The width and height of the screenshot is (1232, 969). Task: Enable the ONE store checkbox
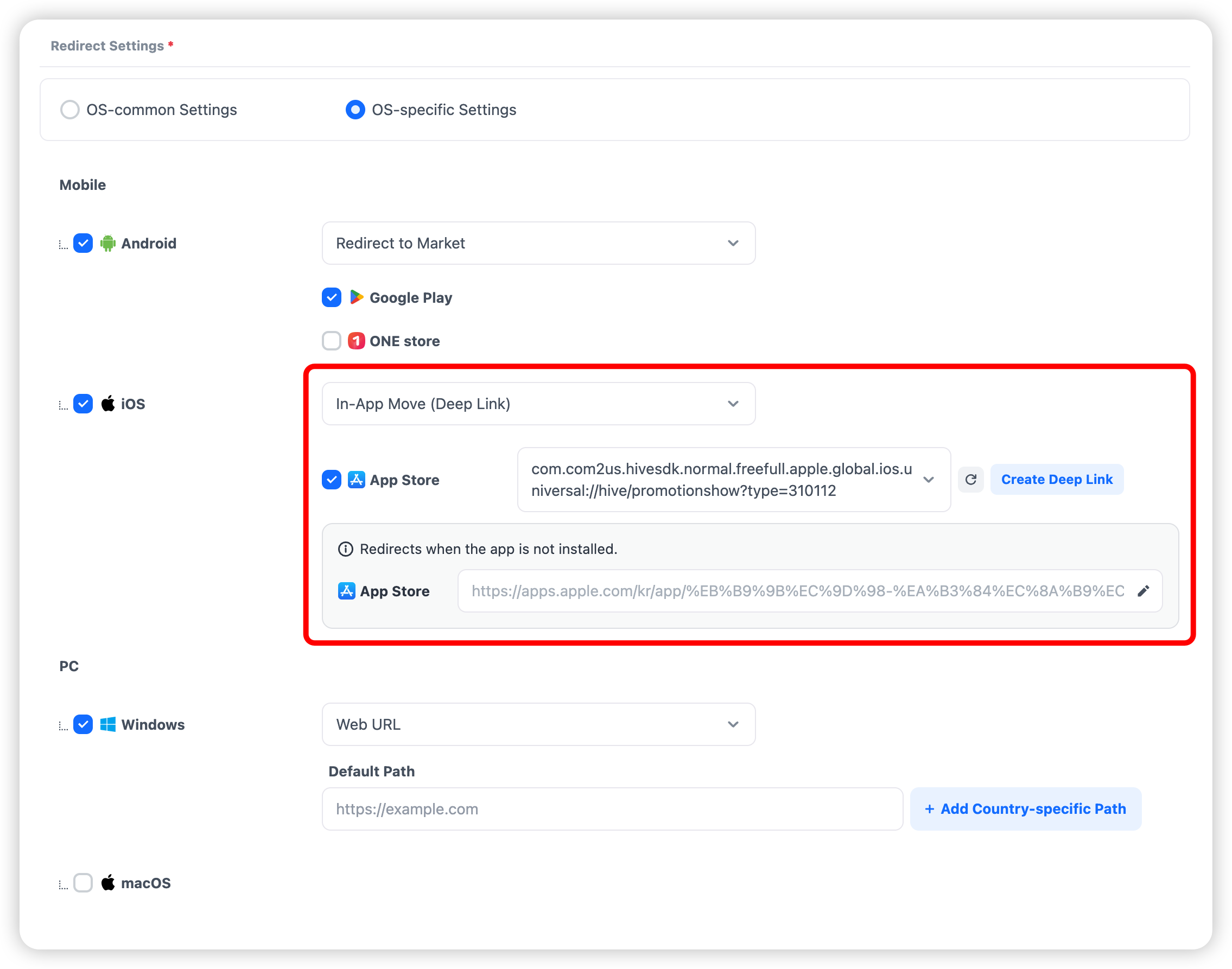click(332, 341)
